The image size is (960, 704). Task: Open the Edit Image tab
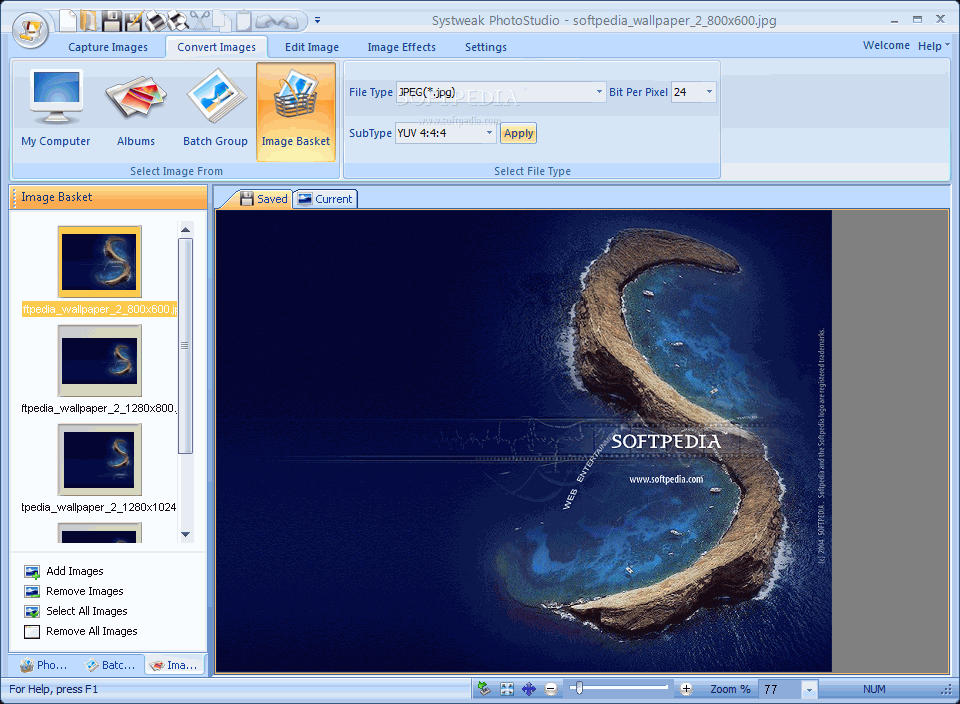pos(312,47)
